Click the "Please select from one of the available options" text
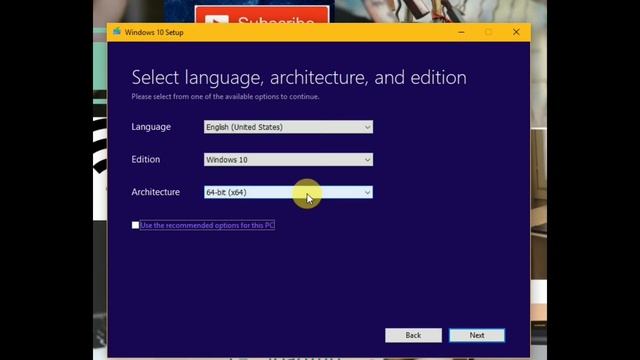The width and height of the screenshot is (640, 360). click(225, 97)
